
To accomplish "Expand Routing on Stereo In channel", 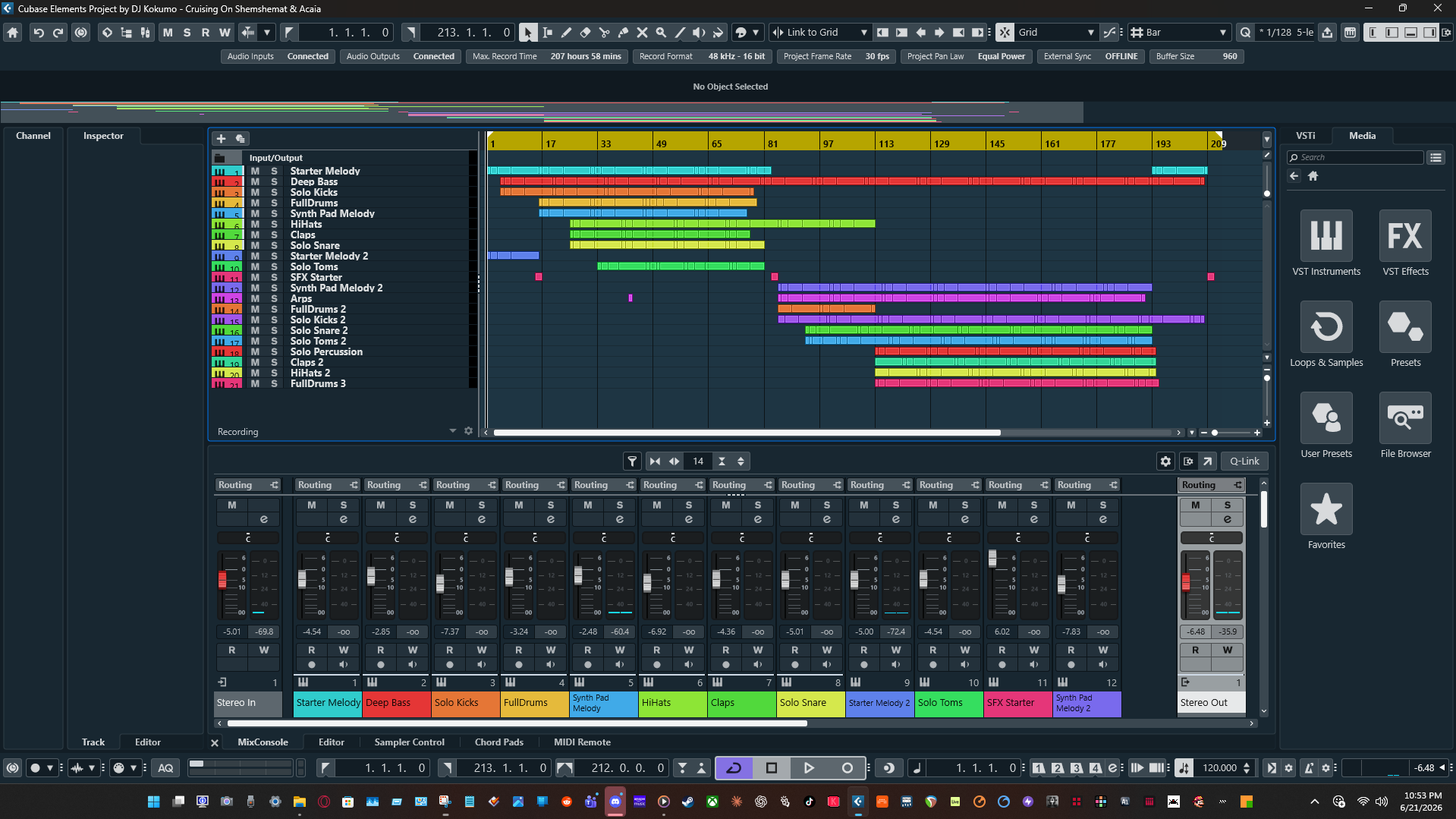I will pyautogui.click(x=248, y=485).
